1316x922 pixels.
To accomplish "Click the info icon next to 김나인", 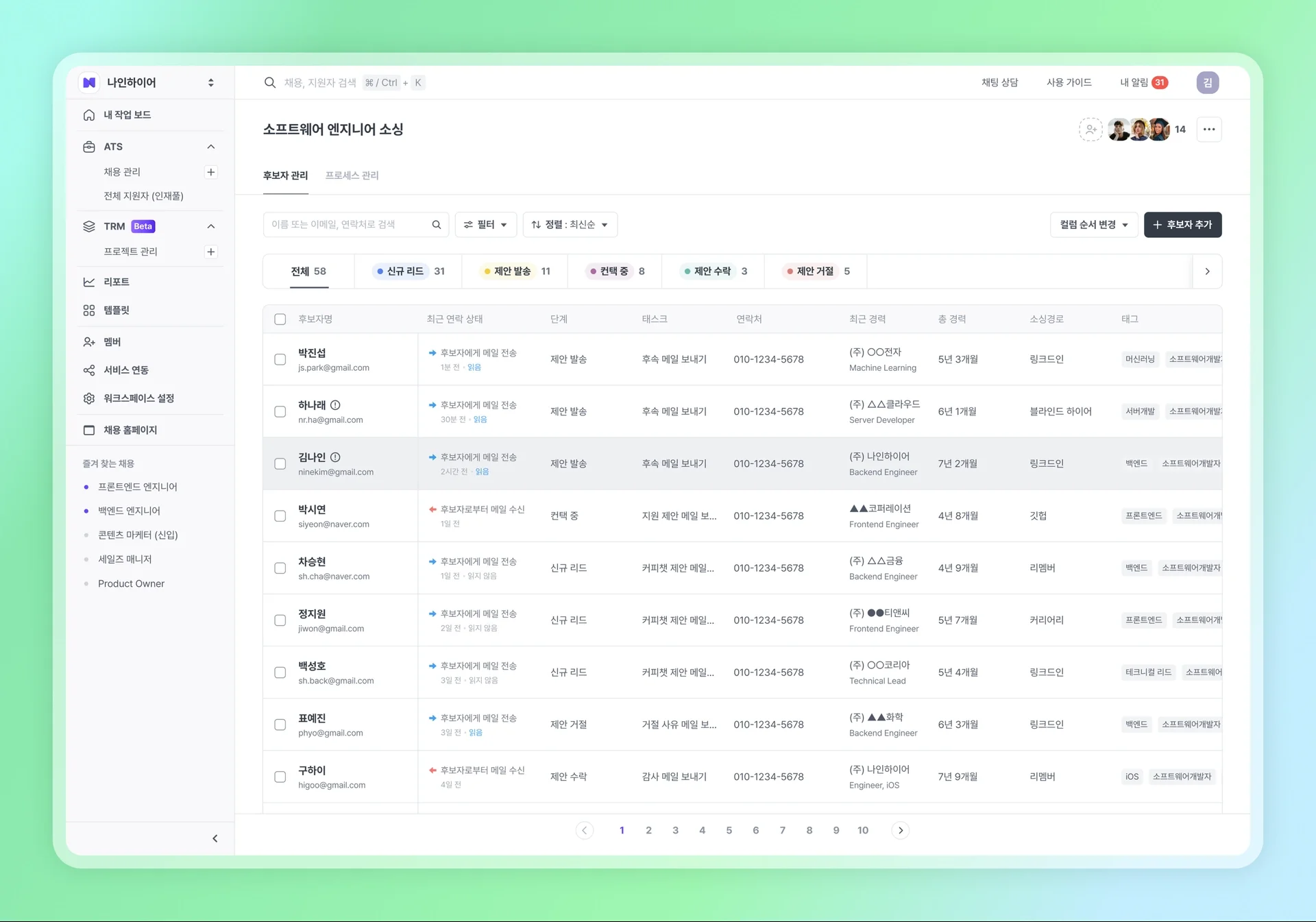I will click(x=335, y=457).
